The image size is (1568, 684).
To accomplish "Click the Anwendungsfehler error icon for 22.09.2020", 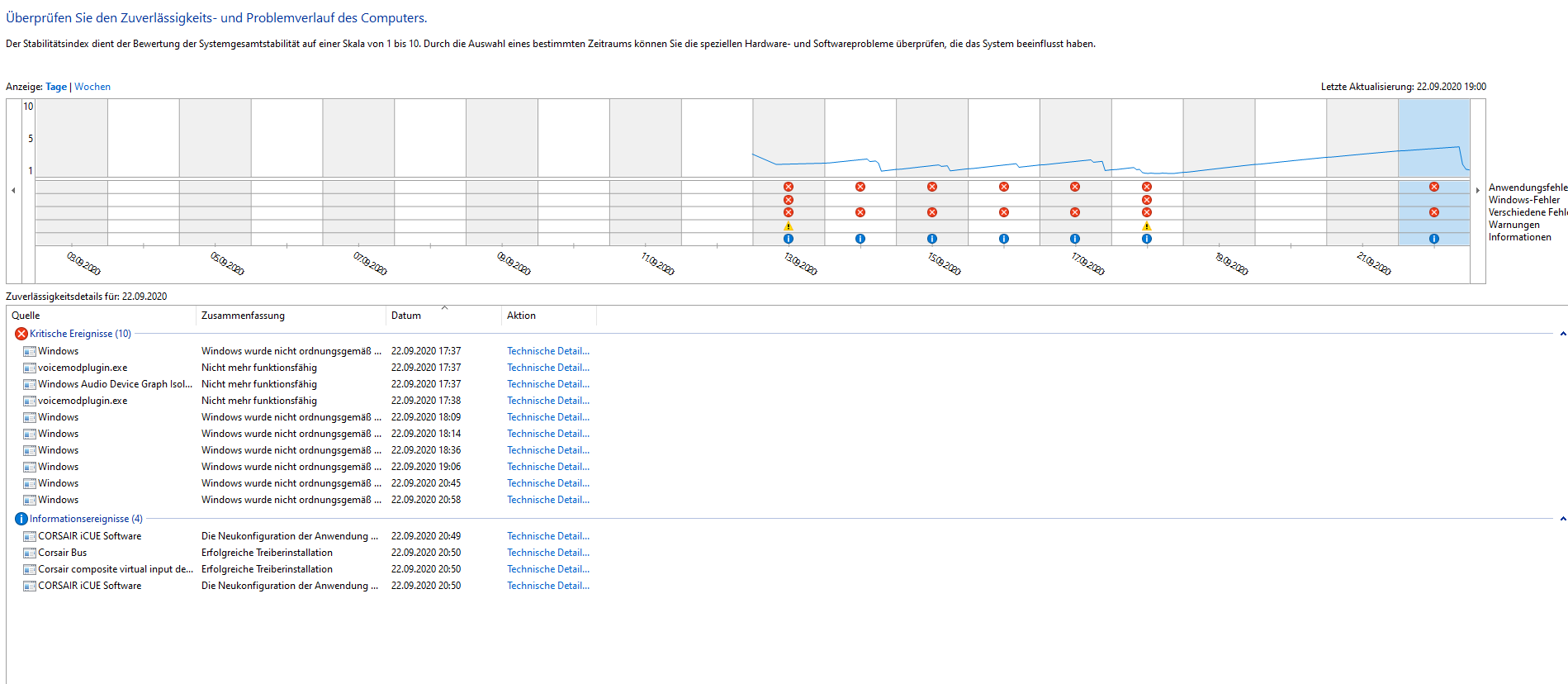I will point(1434,187).
